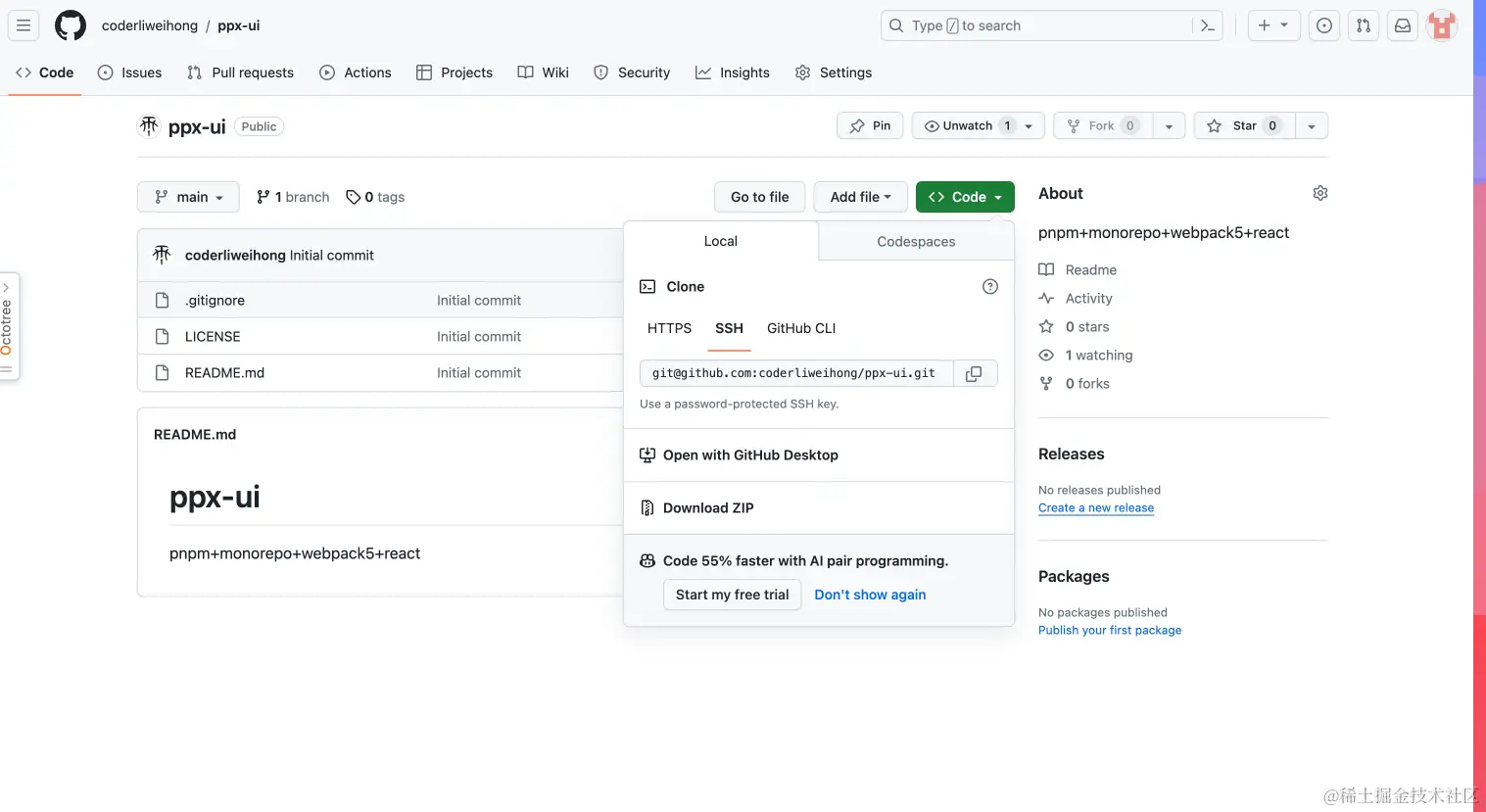Expand the create new plus dropdown
Viewport: 1486px width, 812px height.
click(x=1273, y=25)
